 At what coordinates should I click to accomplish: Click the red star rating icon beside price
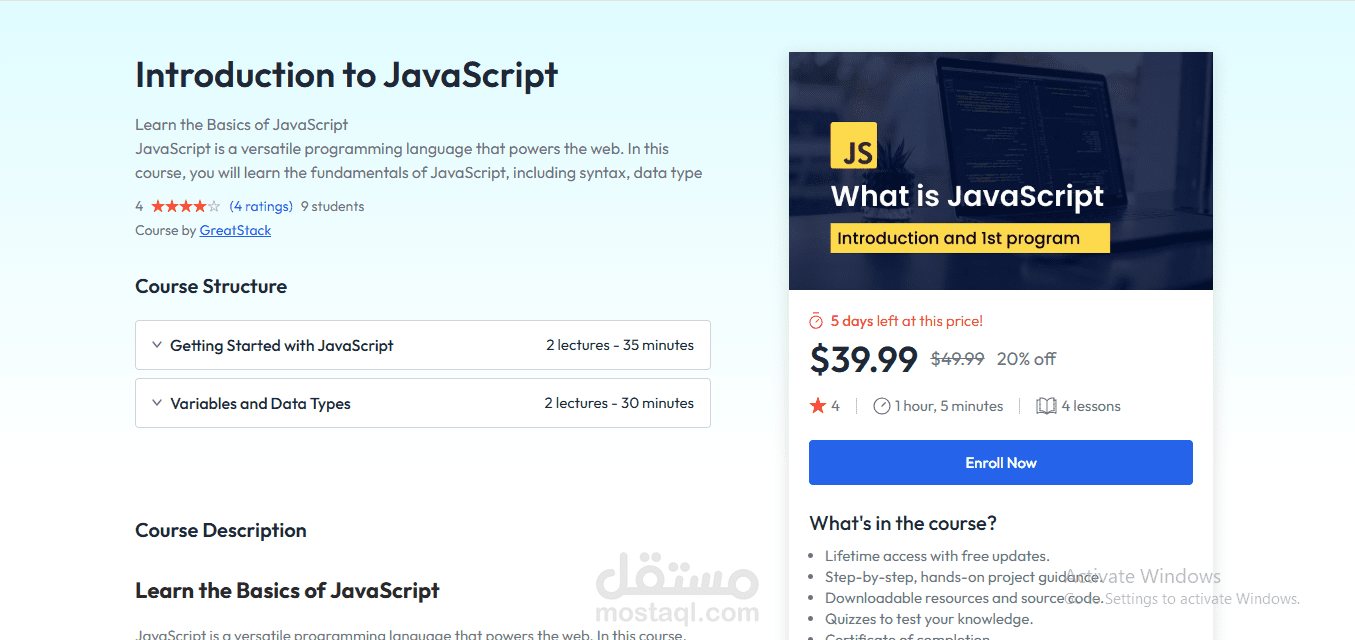[x=818, y=406]
